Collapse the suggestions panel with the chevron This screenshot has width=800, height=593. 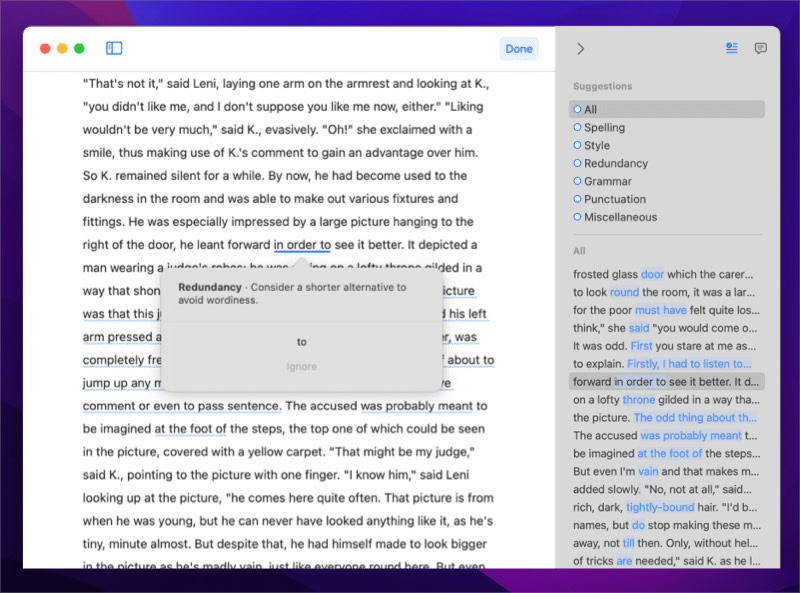[580, 49]
